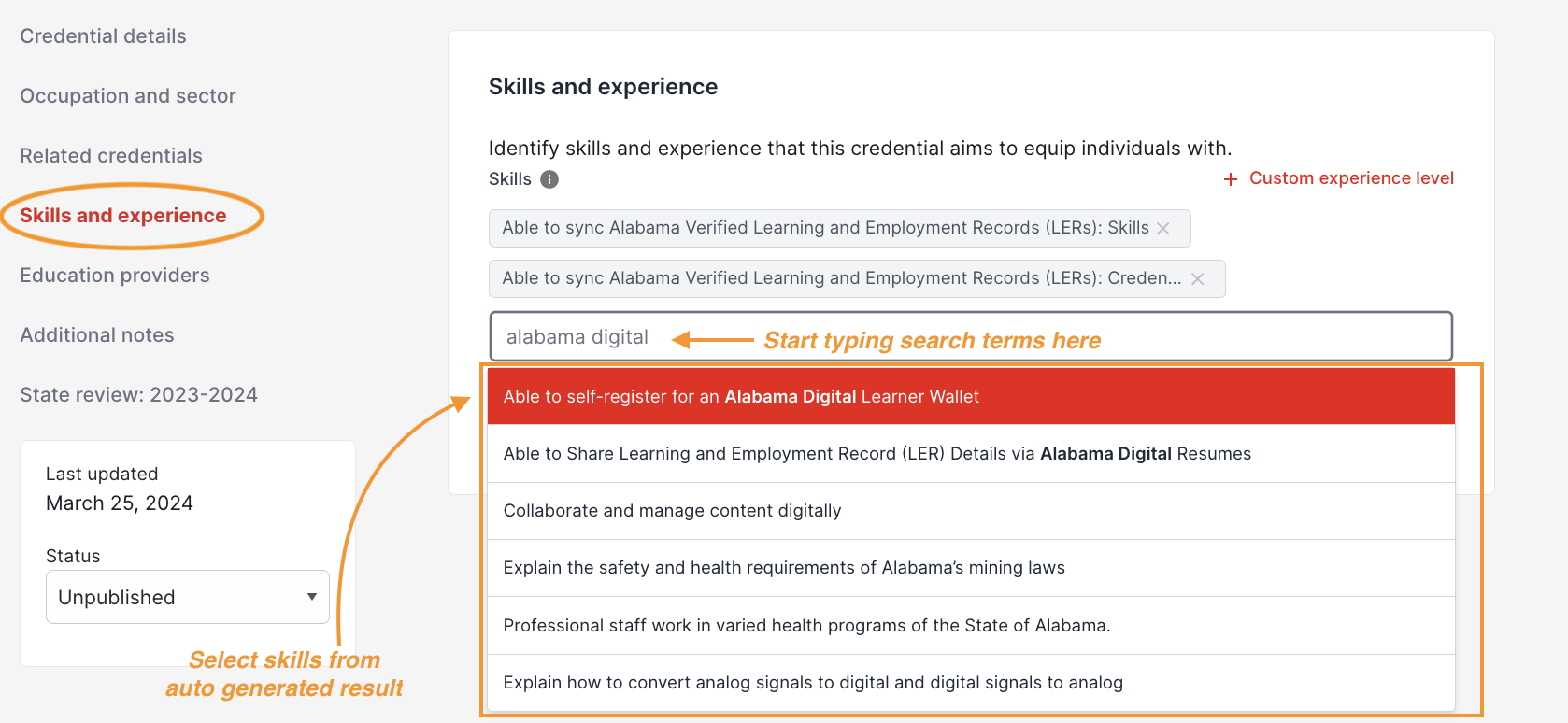Go to Additional notes section
The height and width of the screenshot is (723, 1568).
click(x=97, y=335)
